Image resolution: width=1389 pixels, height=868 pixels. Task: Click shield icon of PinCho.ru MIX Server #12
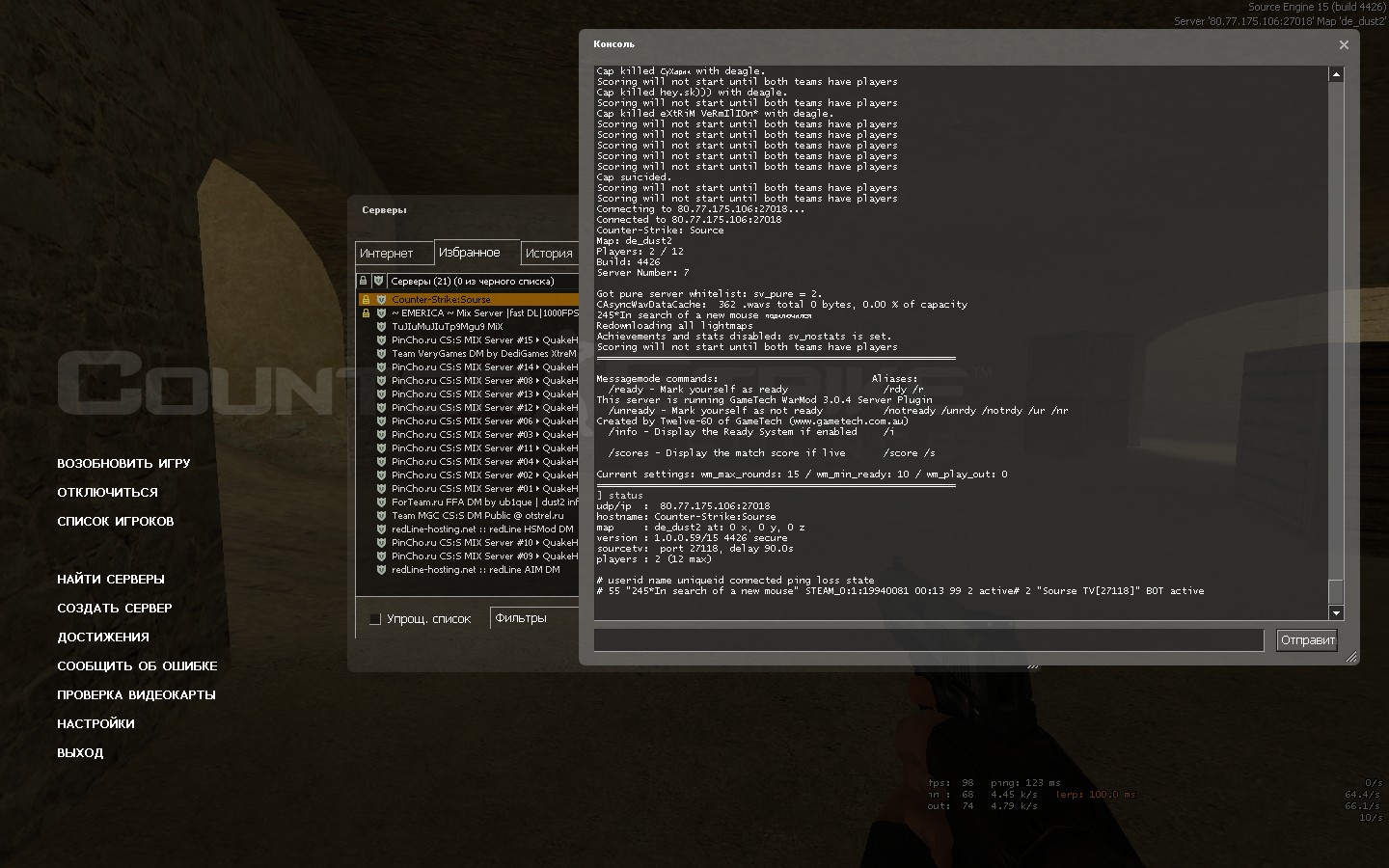(x=381, y=408)
